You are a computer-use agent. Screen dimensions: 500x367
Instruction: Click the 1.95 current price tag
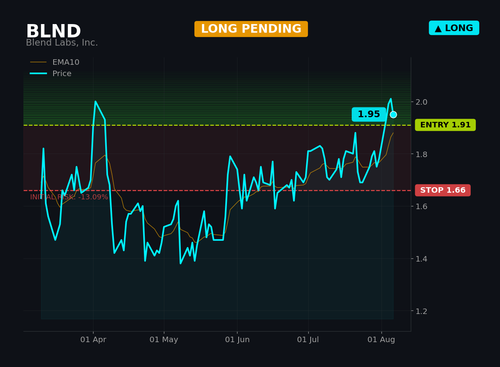[x=369, y=114]
